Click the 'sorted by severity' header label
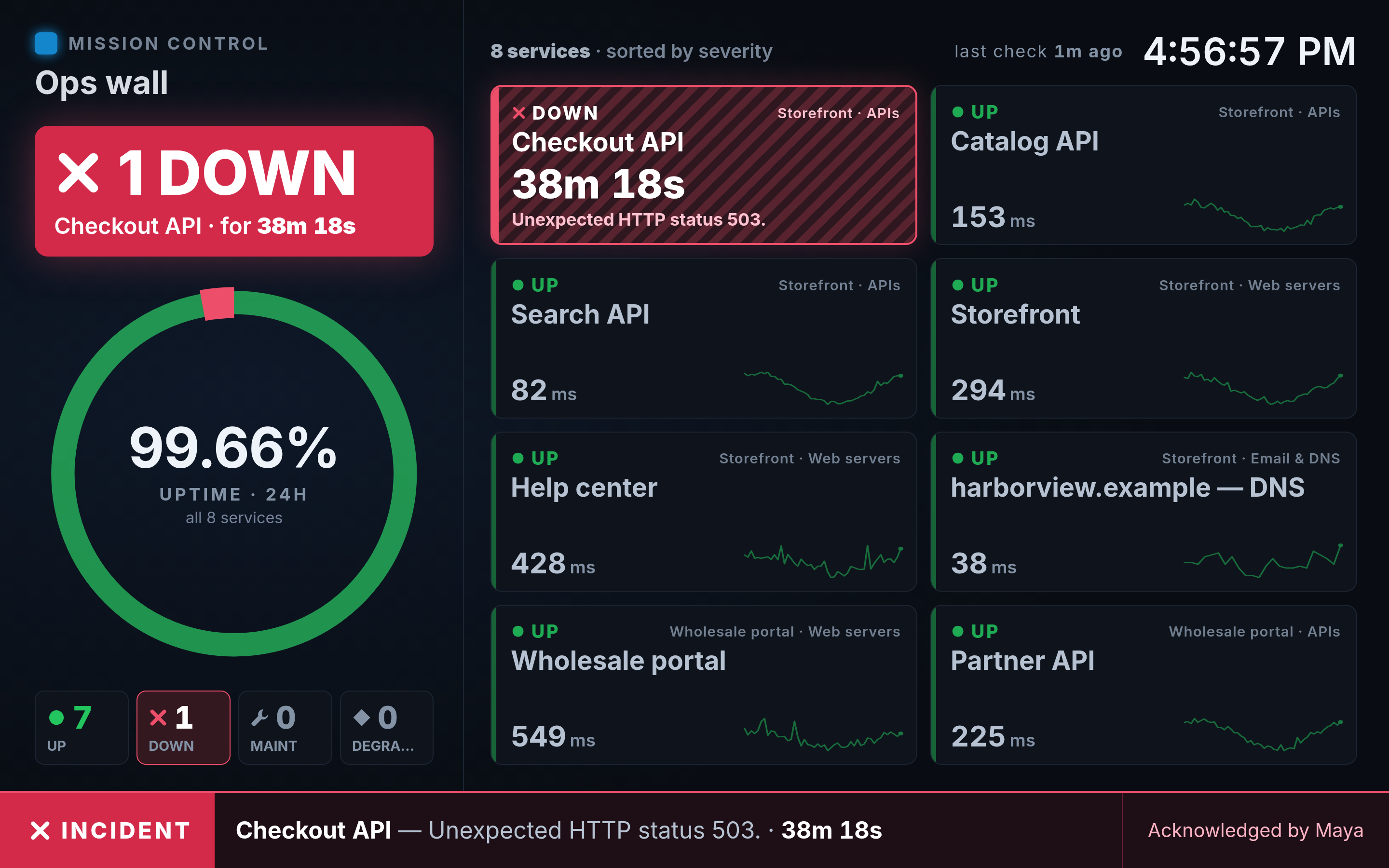The width and height of the screenshot is (1389, 868). 689,52
